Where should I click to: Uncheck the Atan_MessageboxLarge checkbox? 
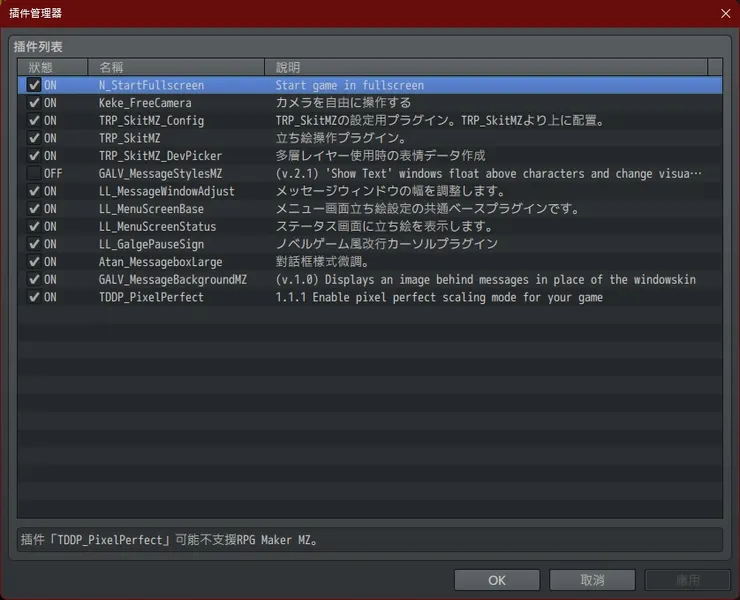[34, 262]
